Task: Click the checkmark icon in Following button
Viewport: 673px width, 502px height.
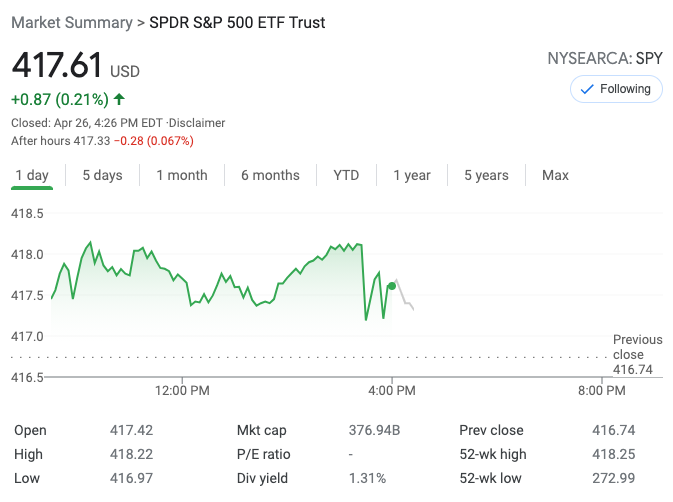Action: pos(587,89)
